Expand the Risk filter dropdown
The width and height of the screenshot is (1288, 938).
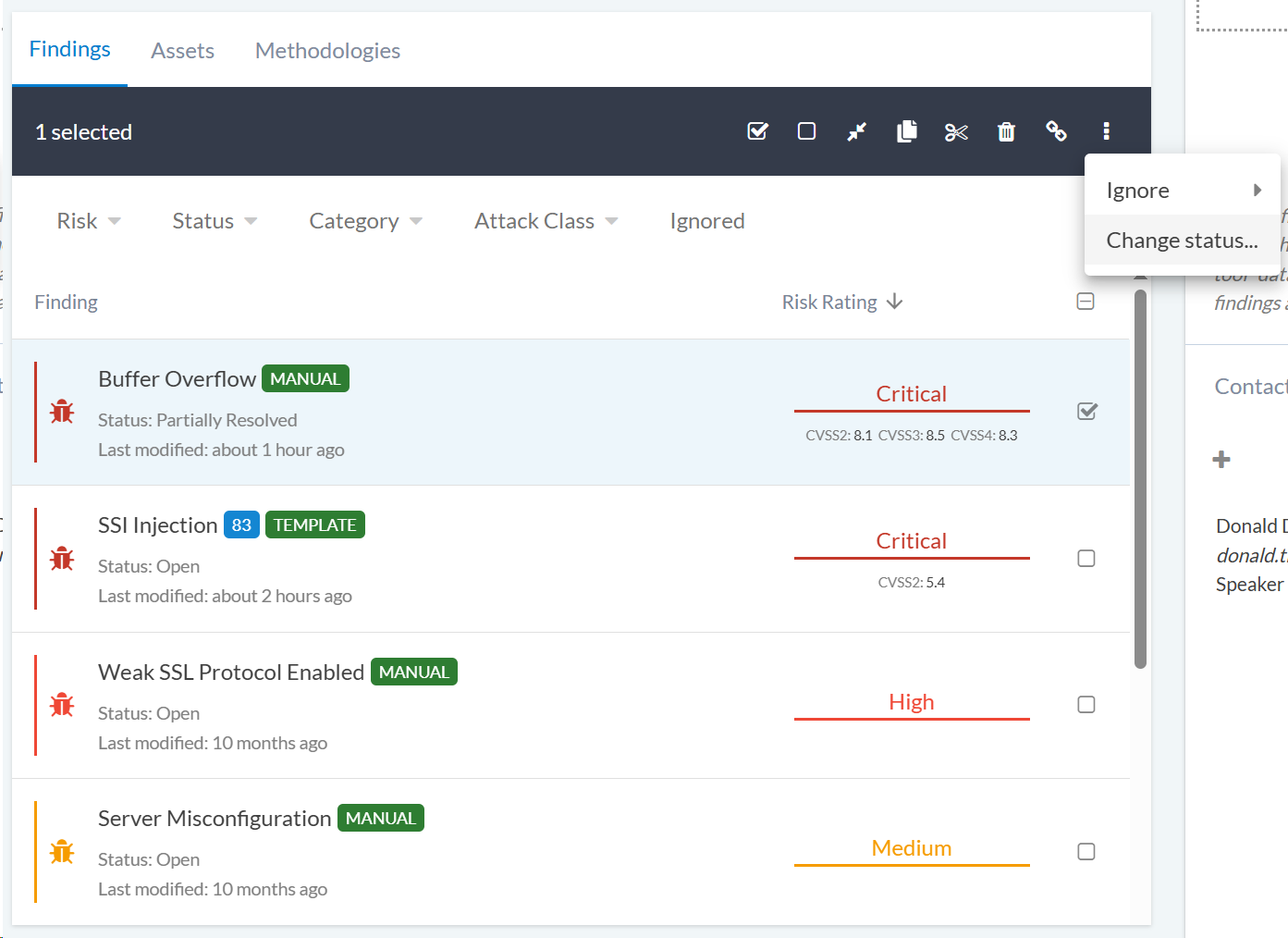tap(89, 221)
